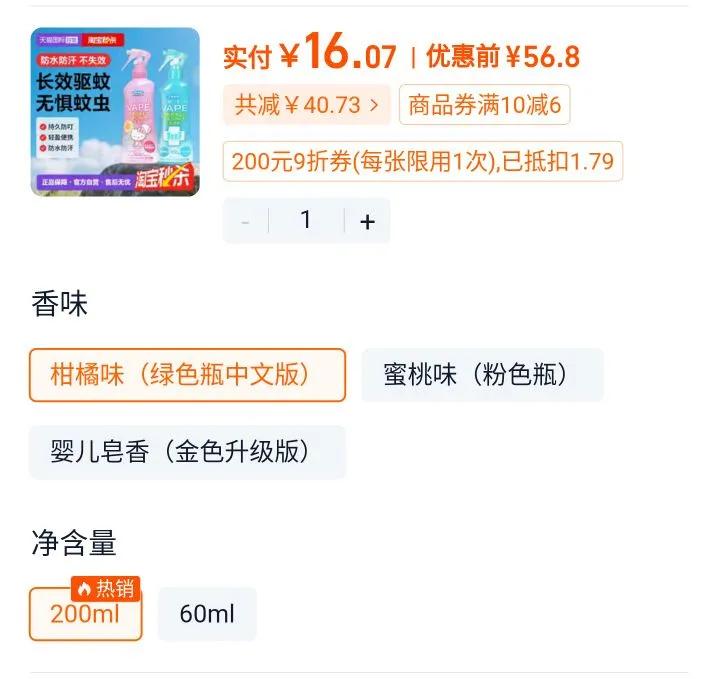This screenshot has width=720, height=679.
Task: Select 蜜桃味（粉色瓶）scent option
Action: click(482, 375)
